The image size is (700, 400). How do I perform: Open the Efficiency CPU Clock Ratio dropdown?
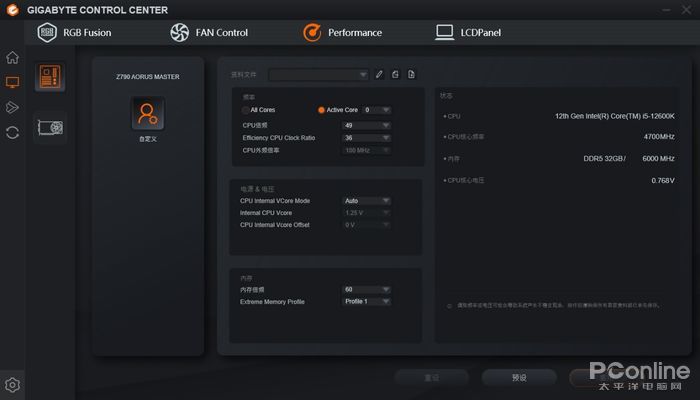367,138
